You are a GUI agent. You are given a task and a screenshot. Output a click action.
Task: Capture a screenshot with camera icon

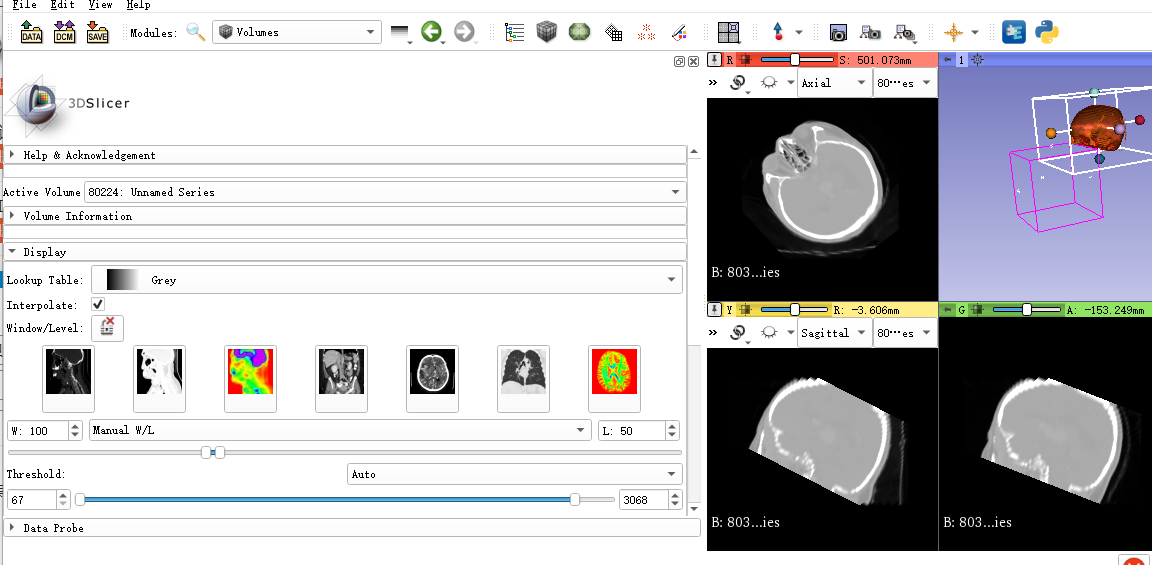coord(838,32)
